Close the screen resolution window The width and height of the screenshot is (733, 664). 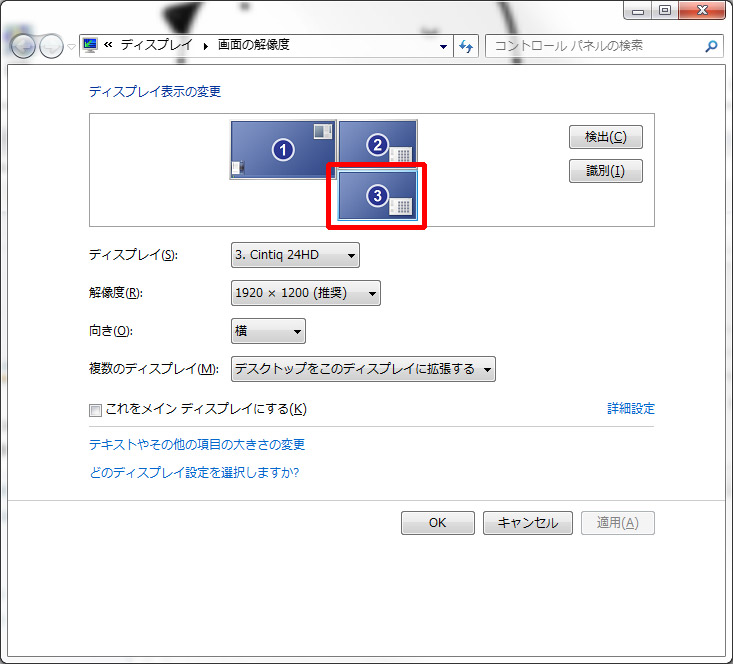[702, 10]
